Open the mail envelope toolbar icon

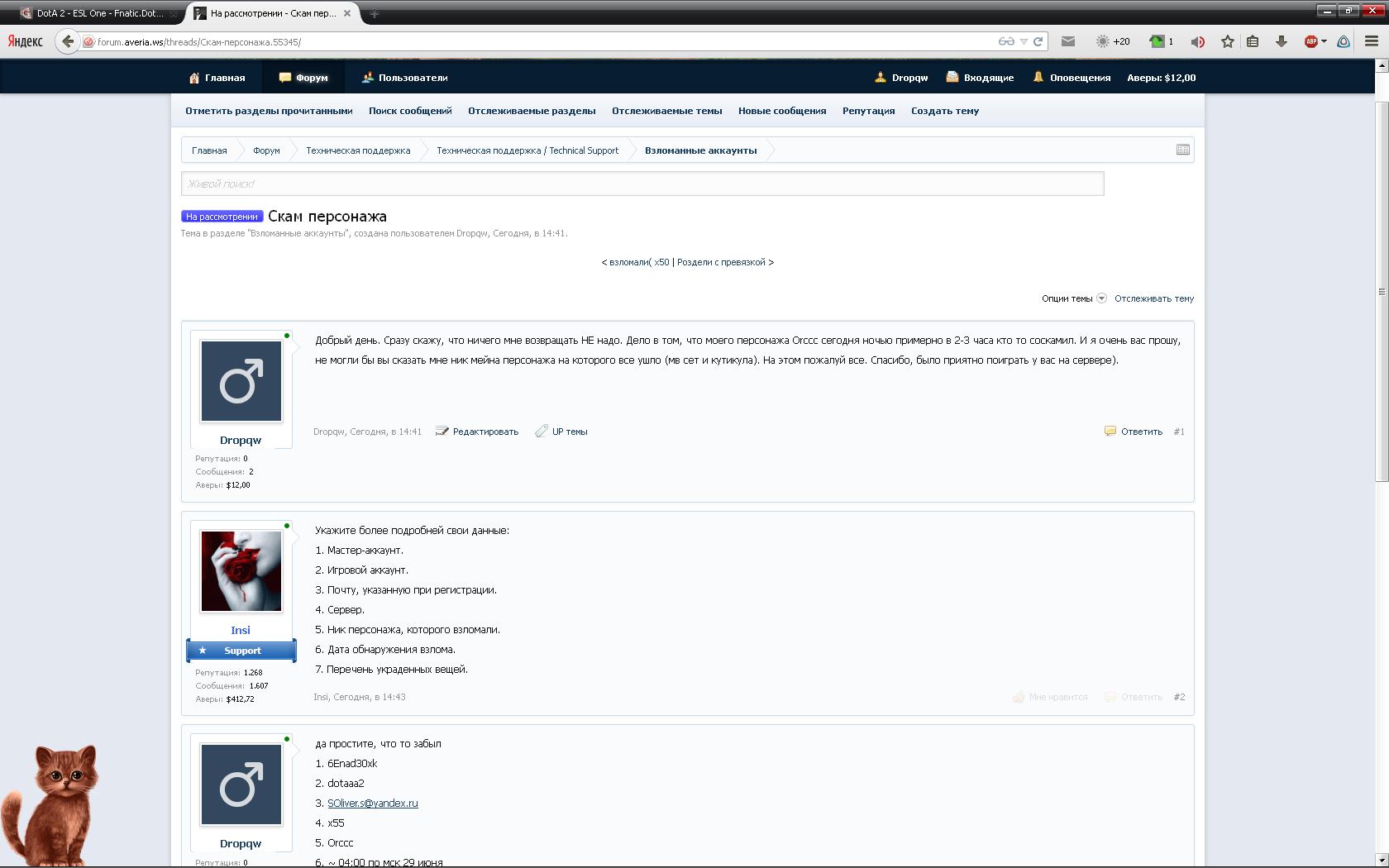tap(1068, 41)
